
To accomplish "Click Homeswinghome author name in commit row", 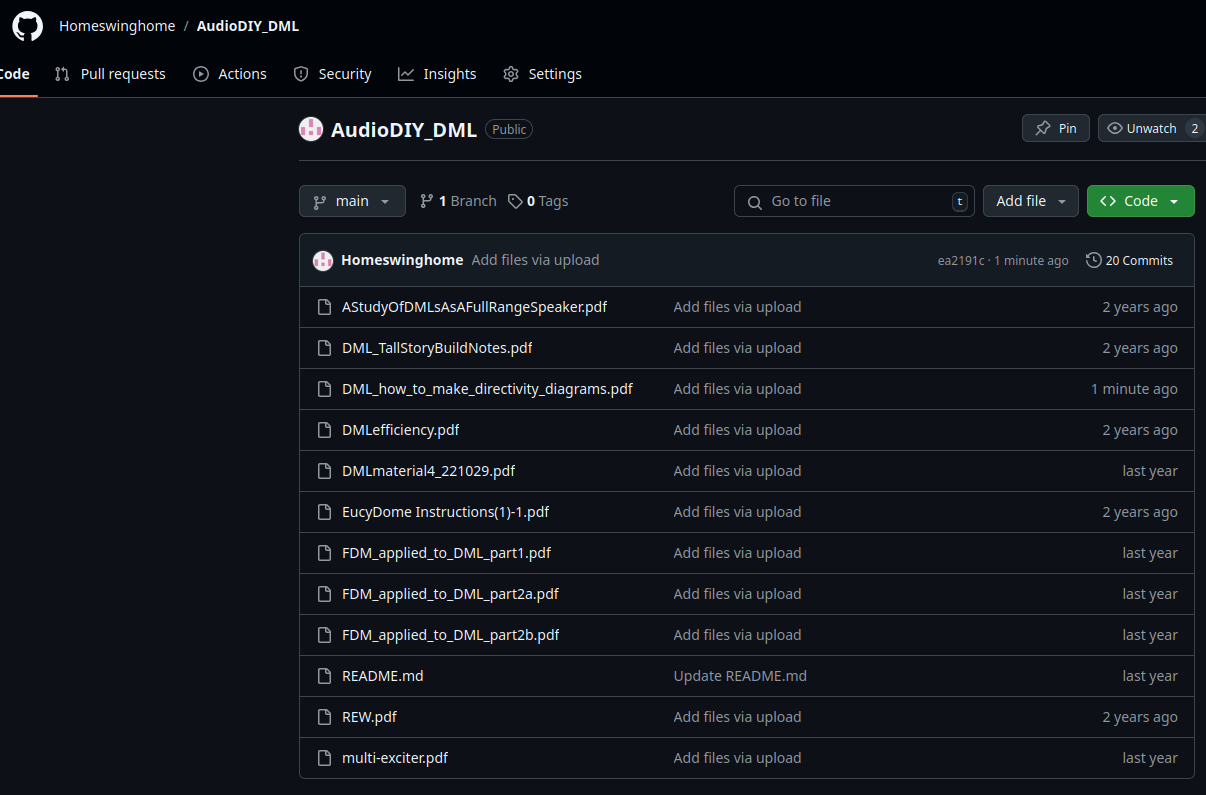I will pyautogui.click(x=402, y=260).
